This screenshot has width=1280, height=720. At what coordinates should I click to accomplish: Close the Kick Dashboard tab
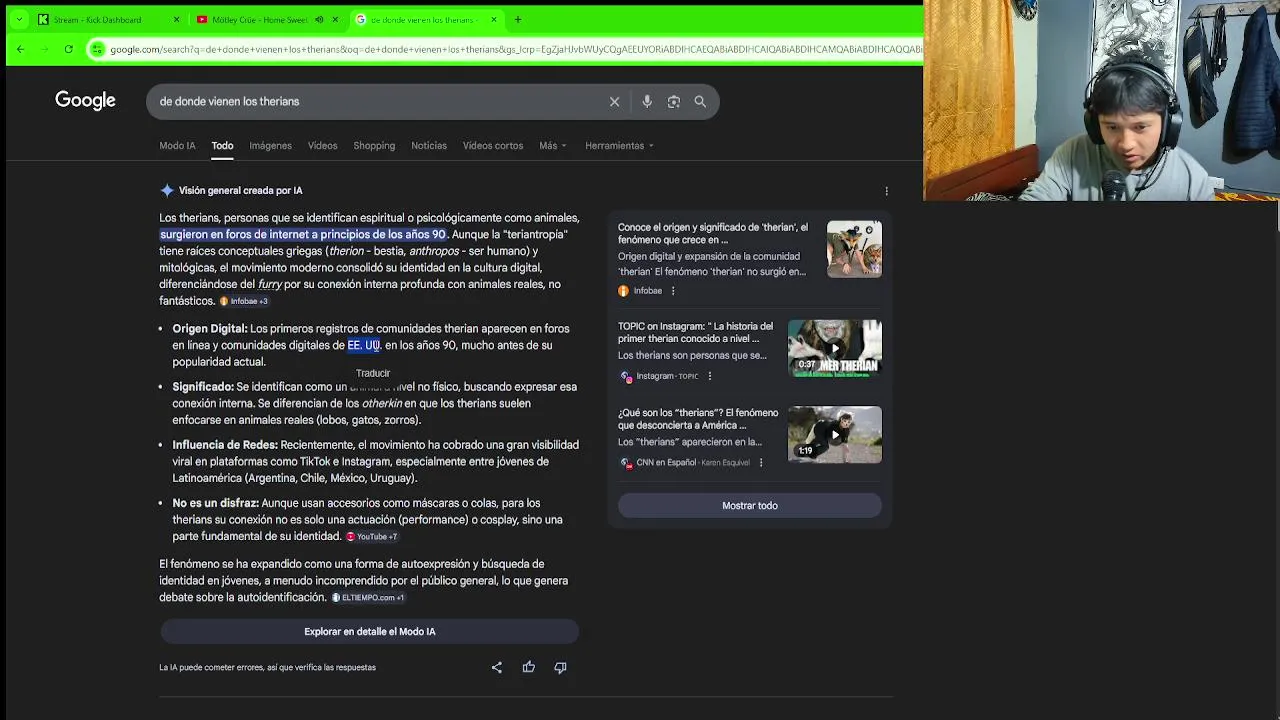click(177, 19)
